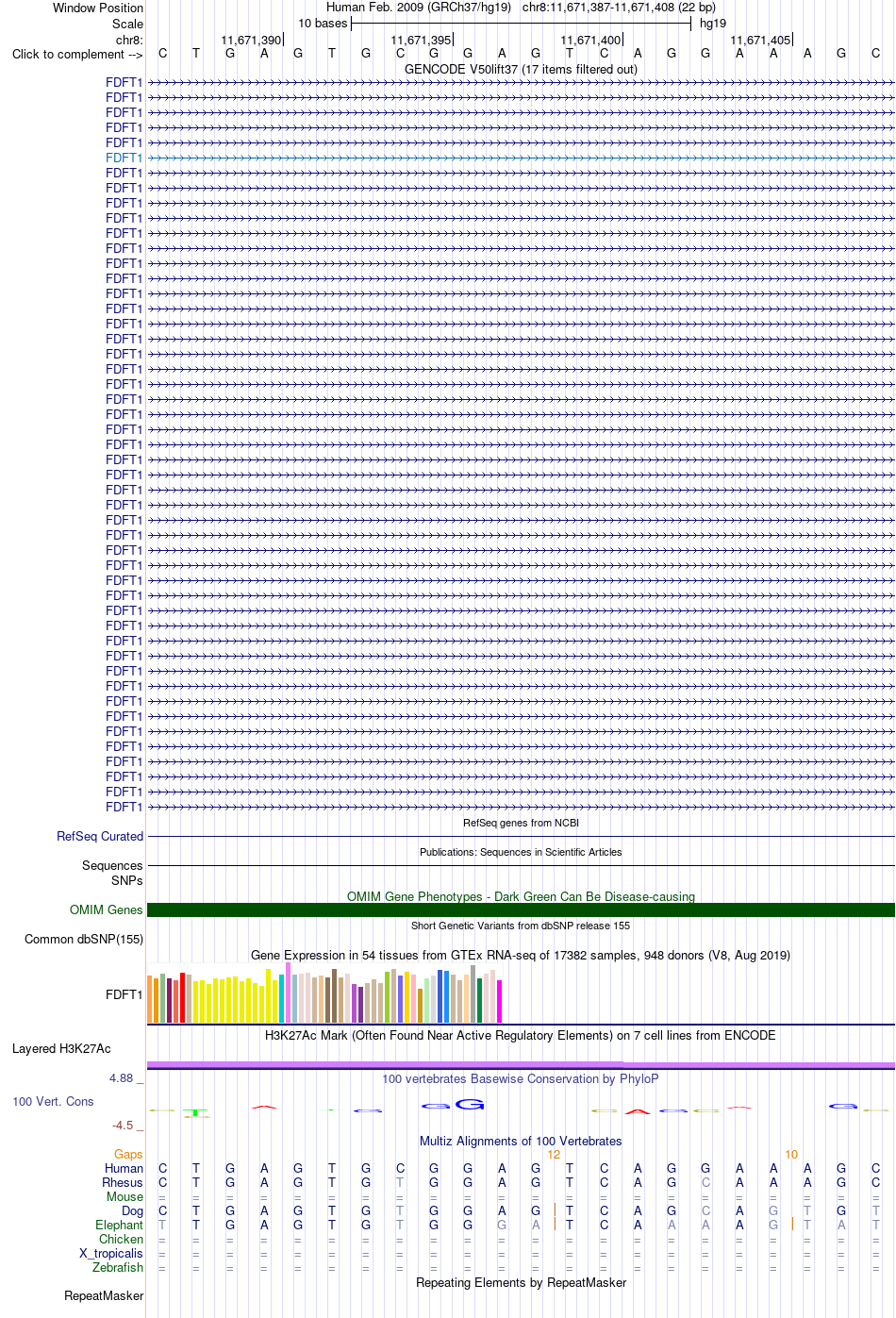Click the Chicken species label
896x1318 pixels.
[121, 1239]
